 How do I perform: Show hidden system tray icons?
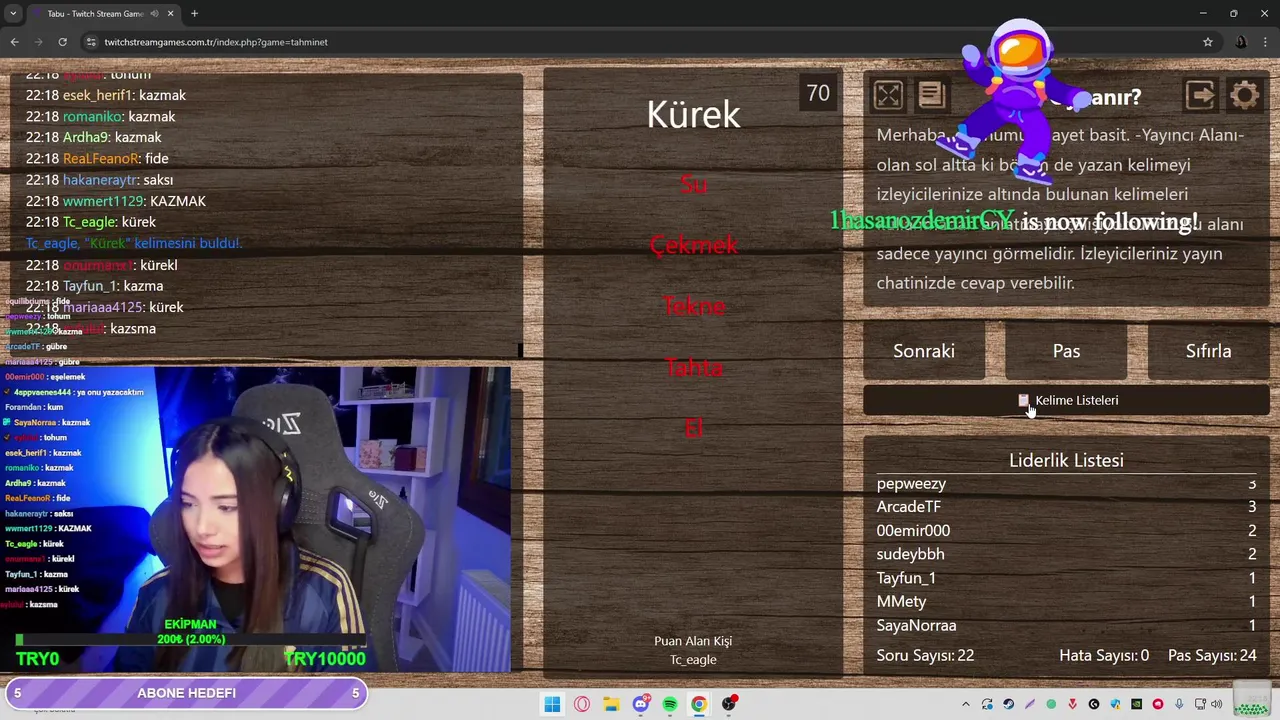[x=965, y=704]
